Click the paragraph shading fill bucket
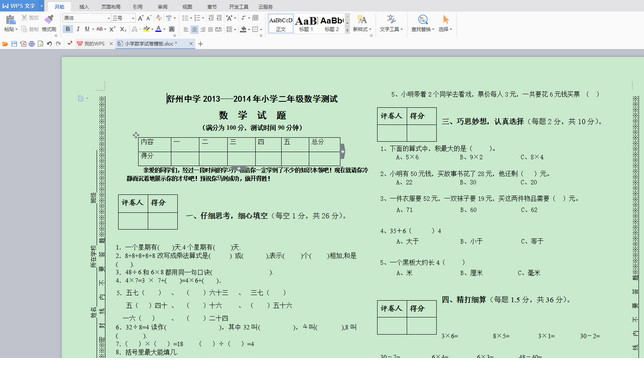Screen dimensions: 644x372 pyautogui.click(x=243, y=29)
